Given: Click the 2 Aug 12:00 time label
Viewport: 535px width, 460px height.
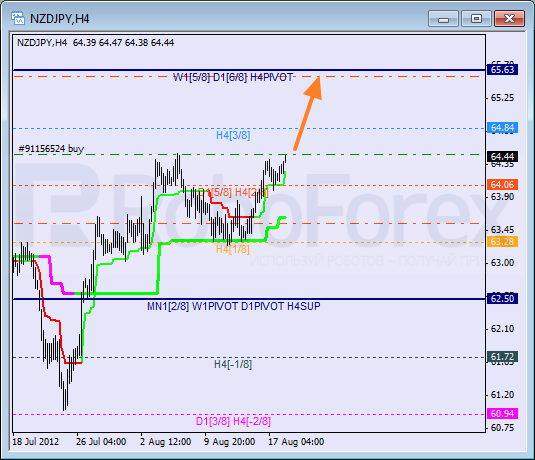Looking at the screenshot, I should pos(165,442).
